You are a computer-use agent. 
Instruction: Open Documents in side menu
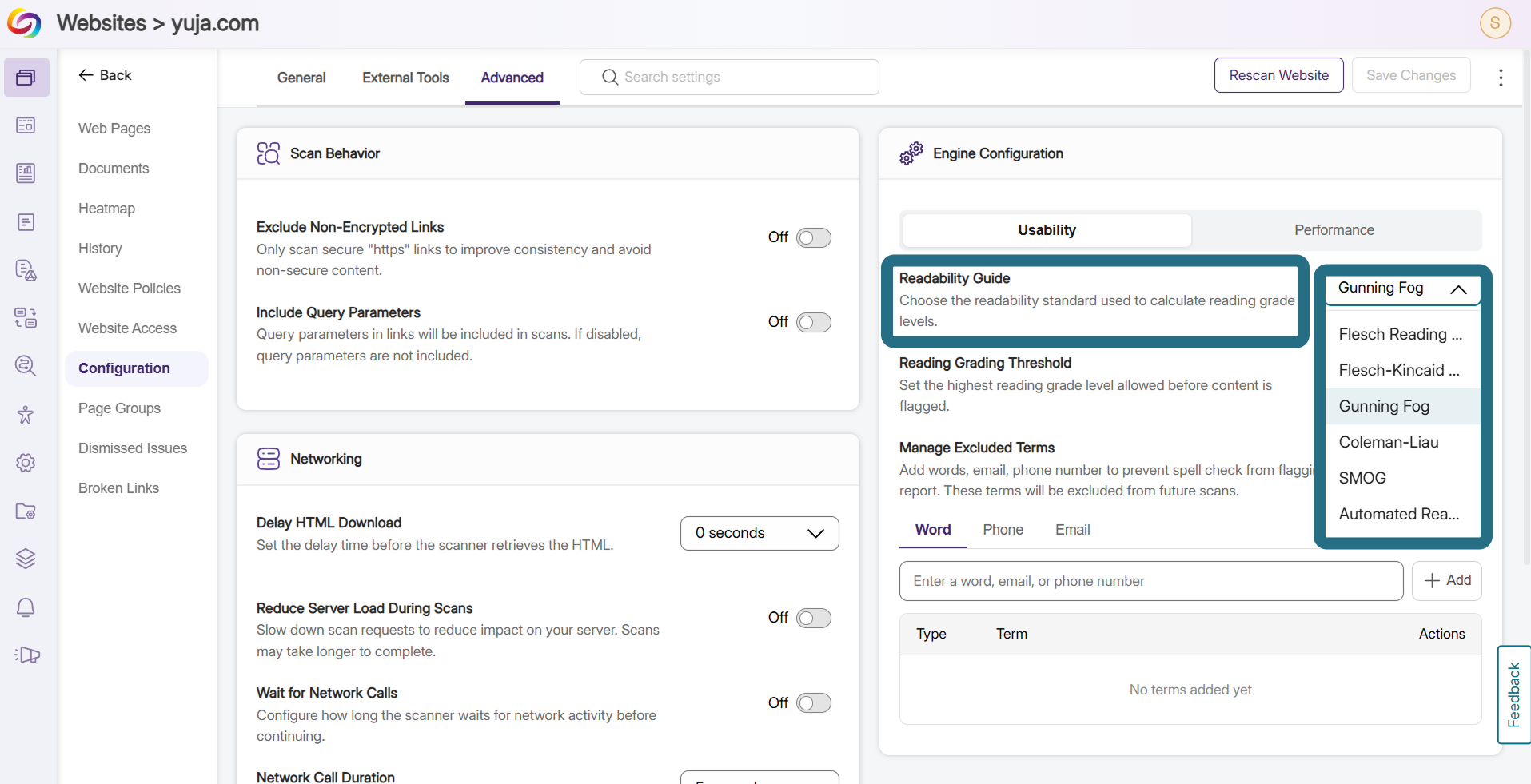pyautogui.click(x=114, y=169)
